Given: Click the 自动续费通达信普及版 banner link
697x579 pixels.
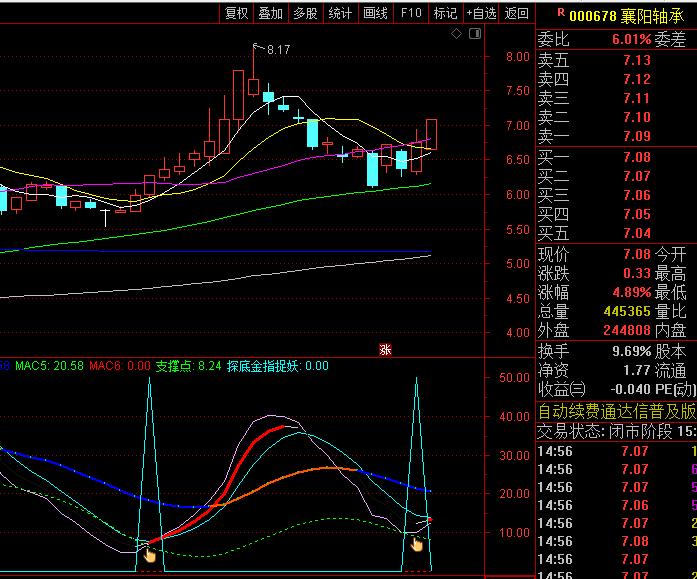Looking at the screenshot, I should click(x=616, y=411).
